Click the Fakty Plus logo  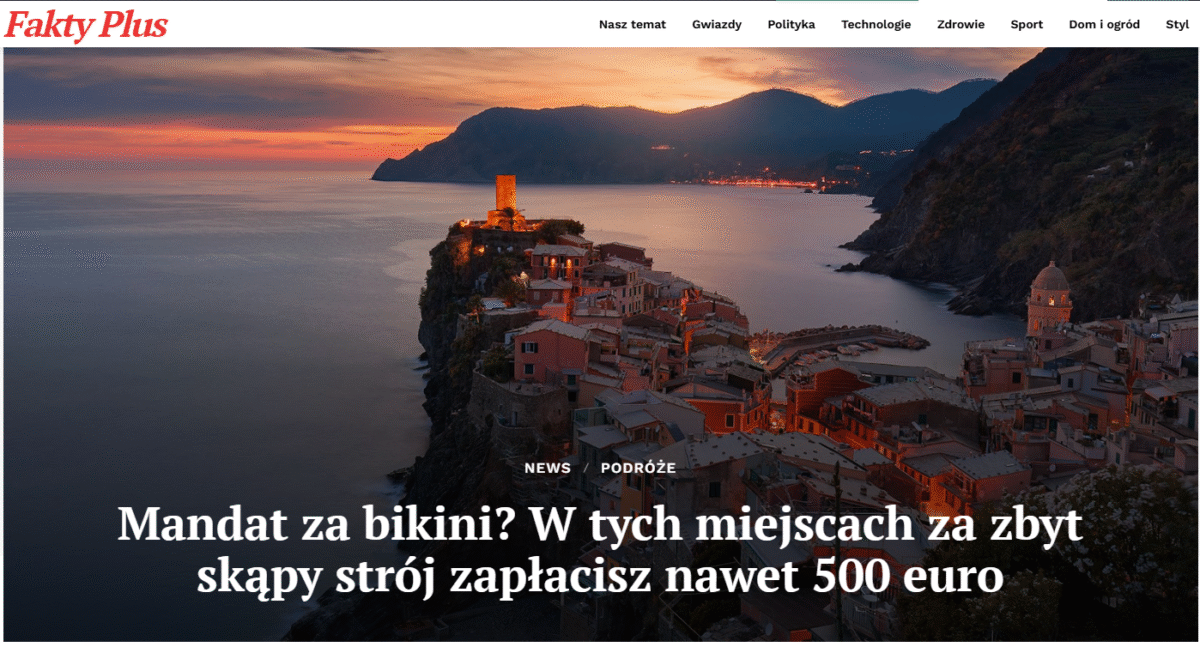(x=86, y=25)
